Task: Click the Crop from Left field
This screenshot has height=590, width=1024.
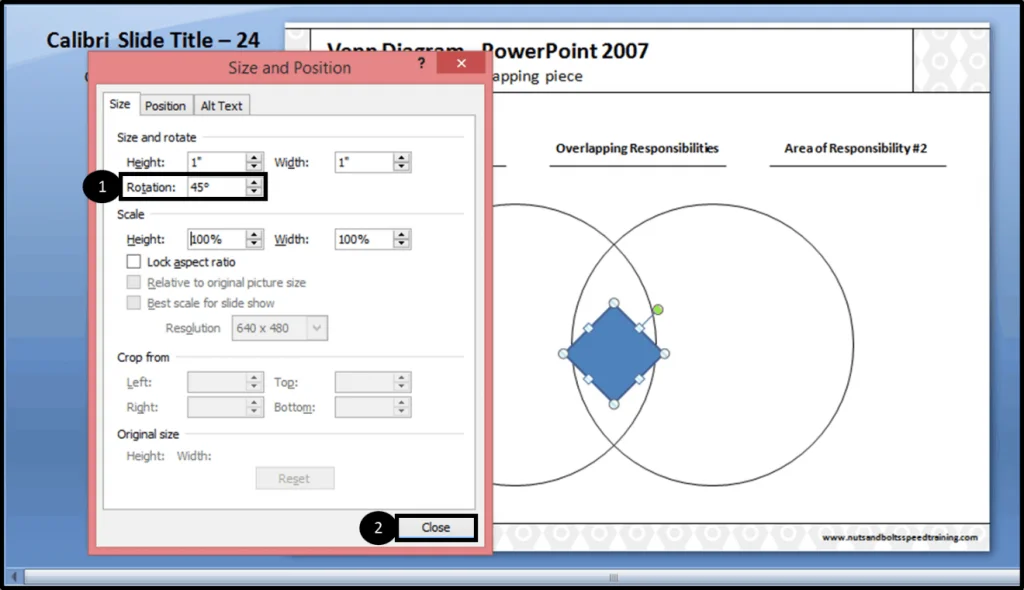Action: coord(217,382)
